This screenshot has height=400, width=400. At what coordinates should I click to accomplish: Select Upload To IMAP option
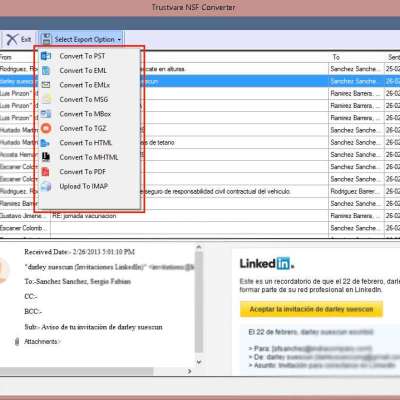pyautogui.click(x=83, y=186)
